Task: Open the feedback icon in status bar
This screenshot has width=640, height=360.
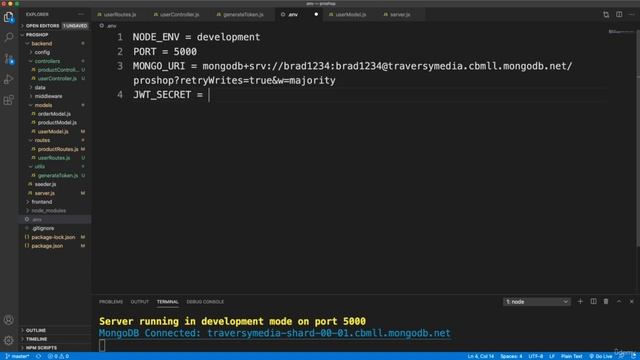Action: tap(621, 356)
